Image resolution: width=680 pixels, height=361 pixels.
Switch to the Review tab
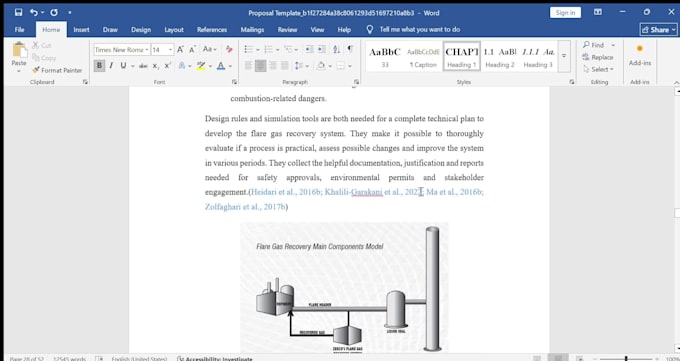point(287,30)
